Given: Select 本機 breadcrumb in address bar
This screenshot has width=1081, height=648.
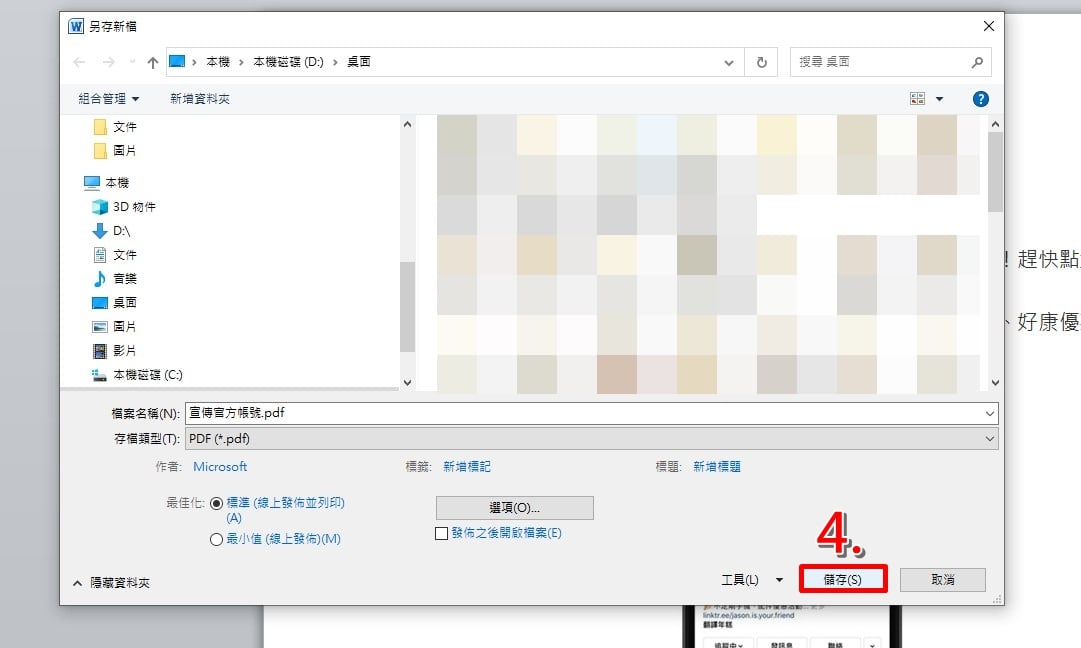Looking at the screenshot, I should coord(218,61).
